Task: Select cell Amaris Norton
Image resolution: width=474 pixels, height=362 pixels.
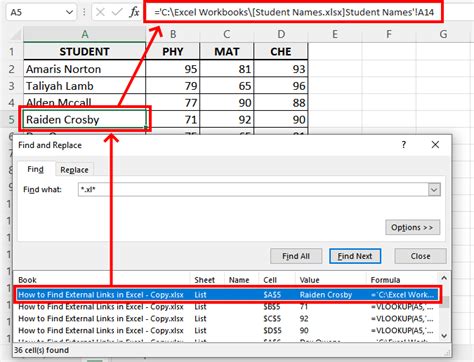Action: pos(85,69)
